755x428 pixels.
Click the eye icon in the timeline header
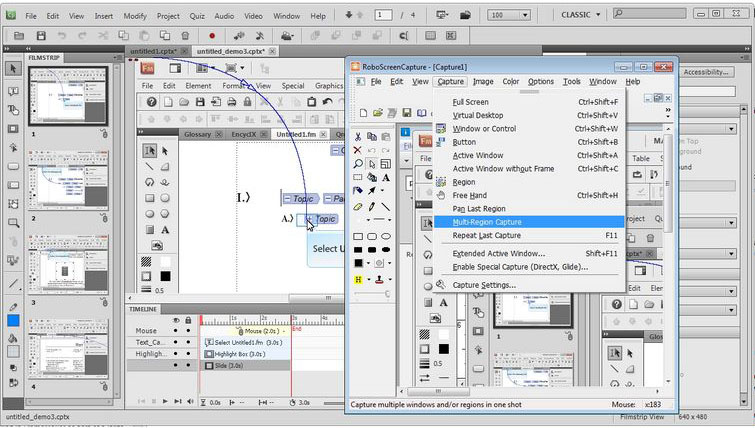(176, 320)
